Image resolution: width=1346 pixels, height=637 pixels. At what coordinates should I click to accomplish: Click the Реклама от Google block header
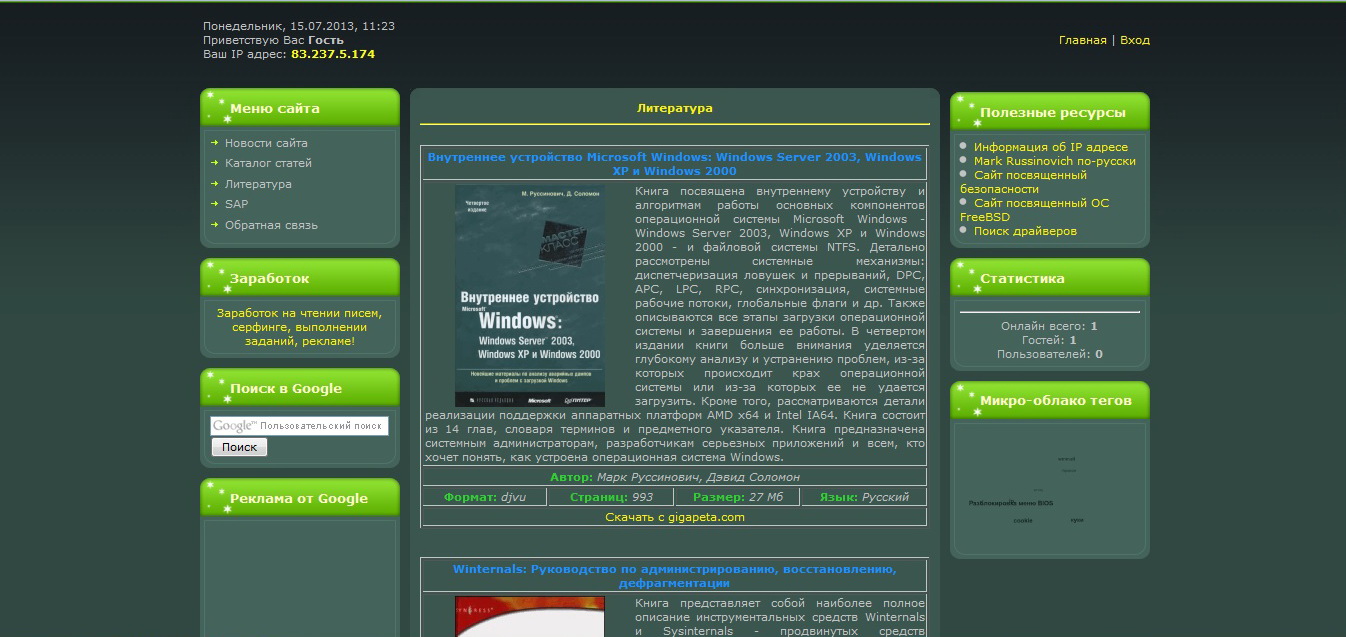click(300, 498)
